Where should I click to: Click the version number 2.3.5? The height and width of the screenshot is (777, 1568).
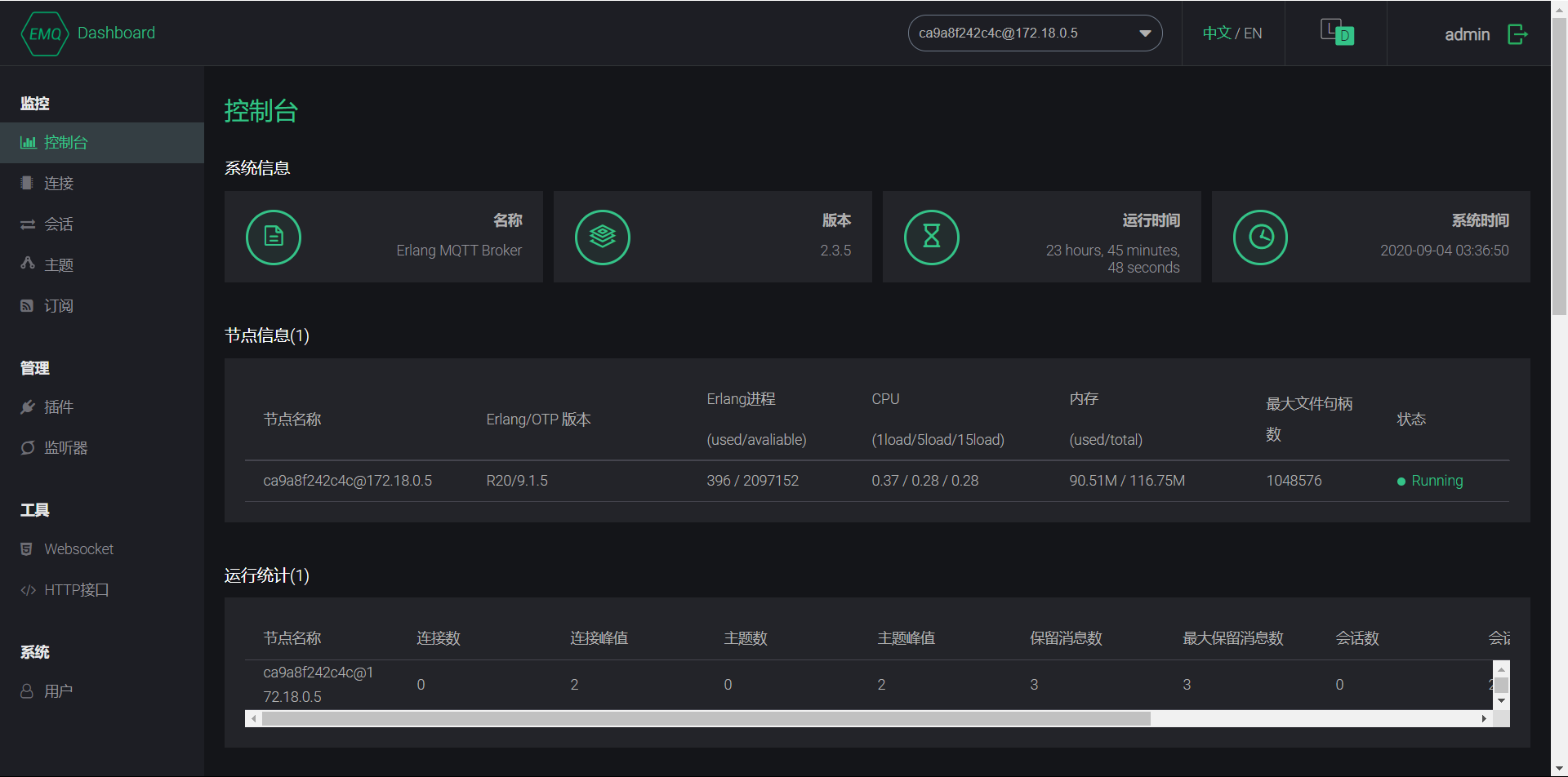[x=835, y=251]
